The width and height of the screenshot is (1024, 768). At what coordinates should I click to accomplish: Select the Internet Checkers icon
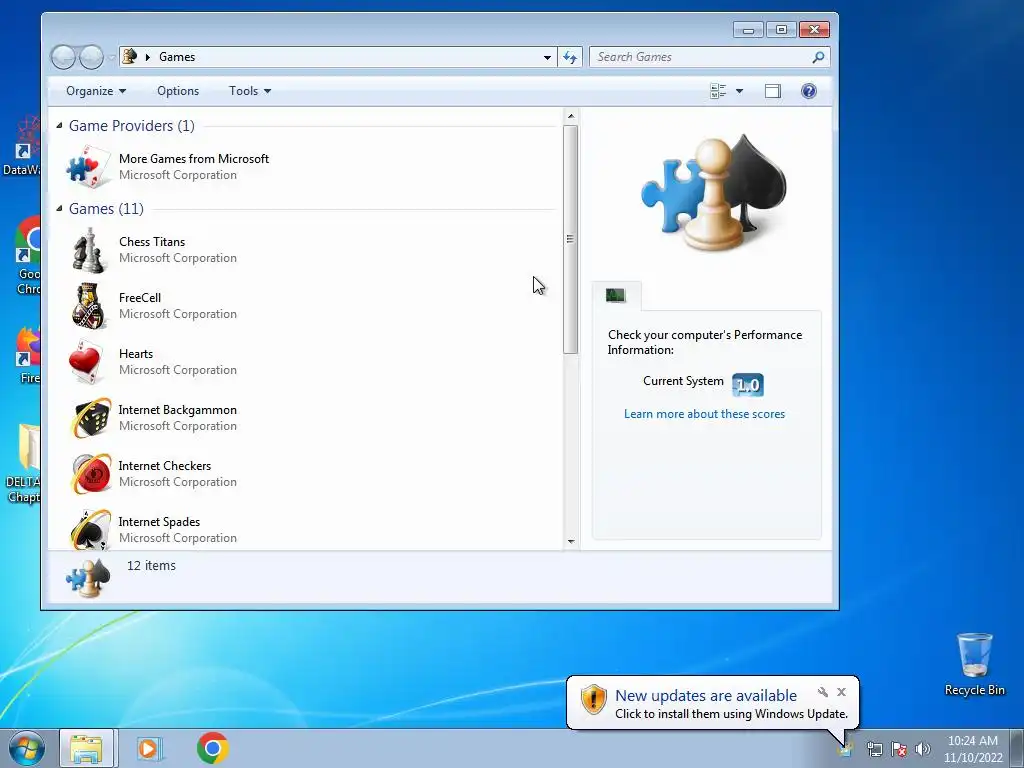[x=90, y=473]
